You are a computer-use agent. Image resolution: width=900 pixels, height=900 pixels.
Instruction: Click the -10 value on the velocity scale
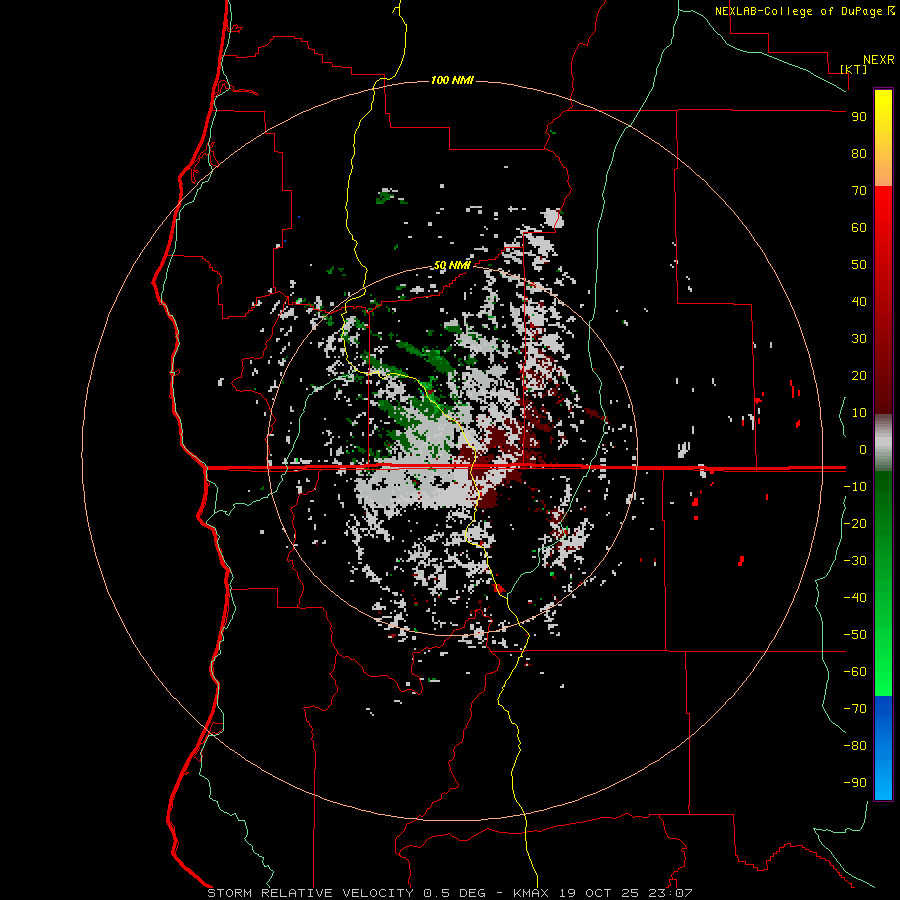click(855, 487)
